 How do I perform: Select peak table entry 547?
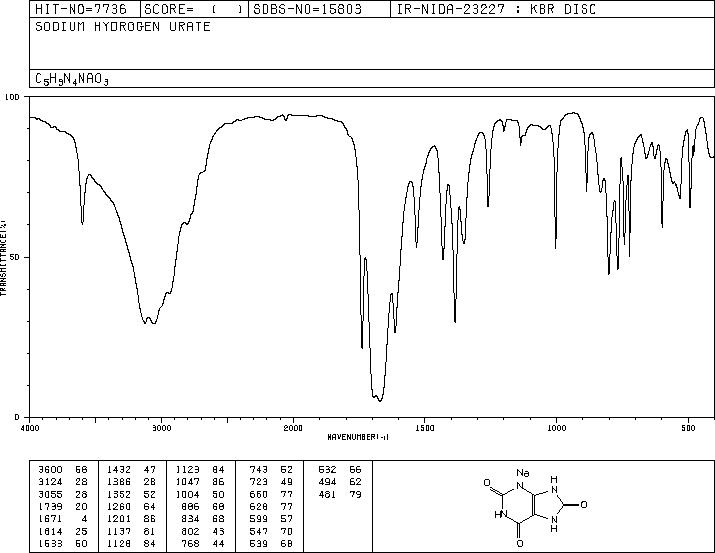[259, 531]
